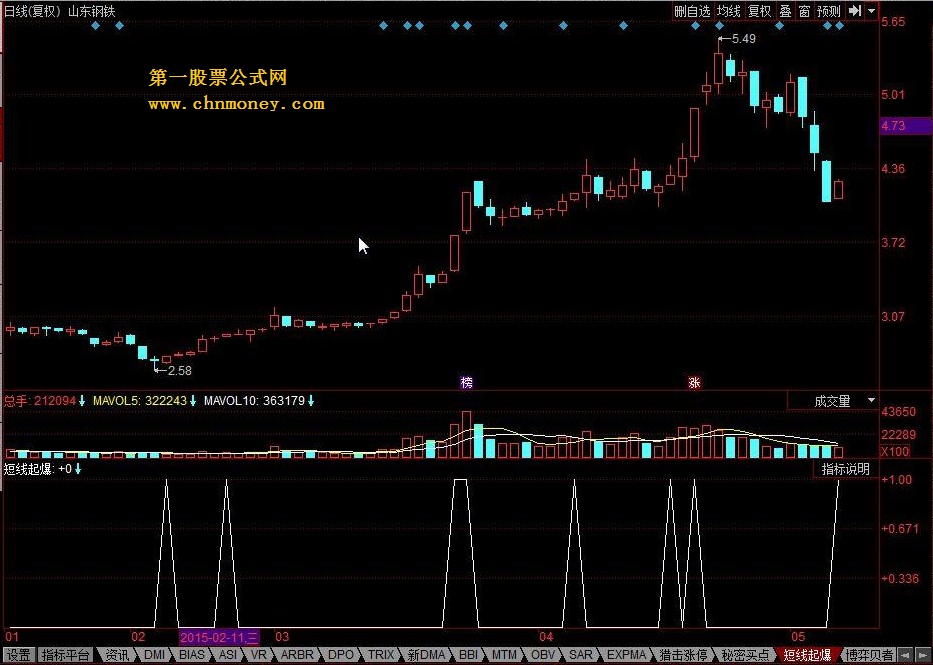Click the 叠 overlay button
933x665 pixels.
[x=785, y=11]
